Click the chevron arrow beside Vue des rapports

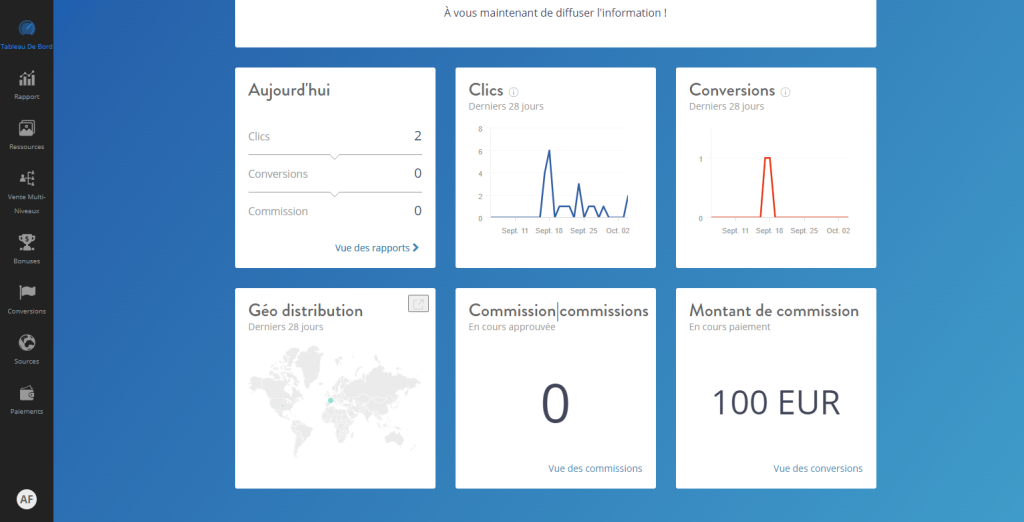(x=416, y=248)
